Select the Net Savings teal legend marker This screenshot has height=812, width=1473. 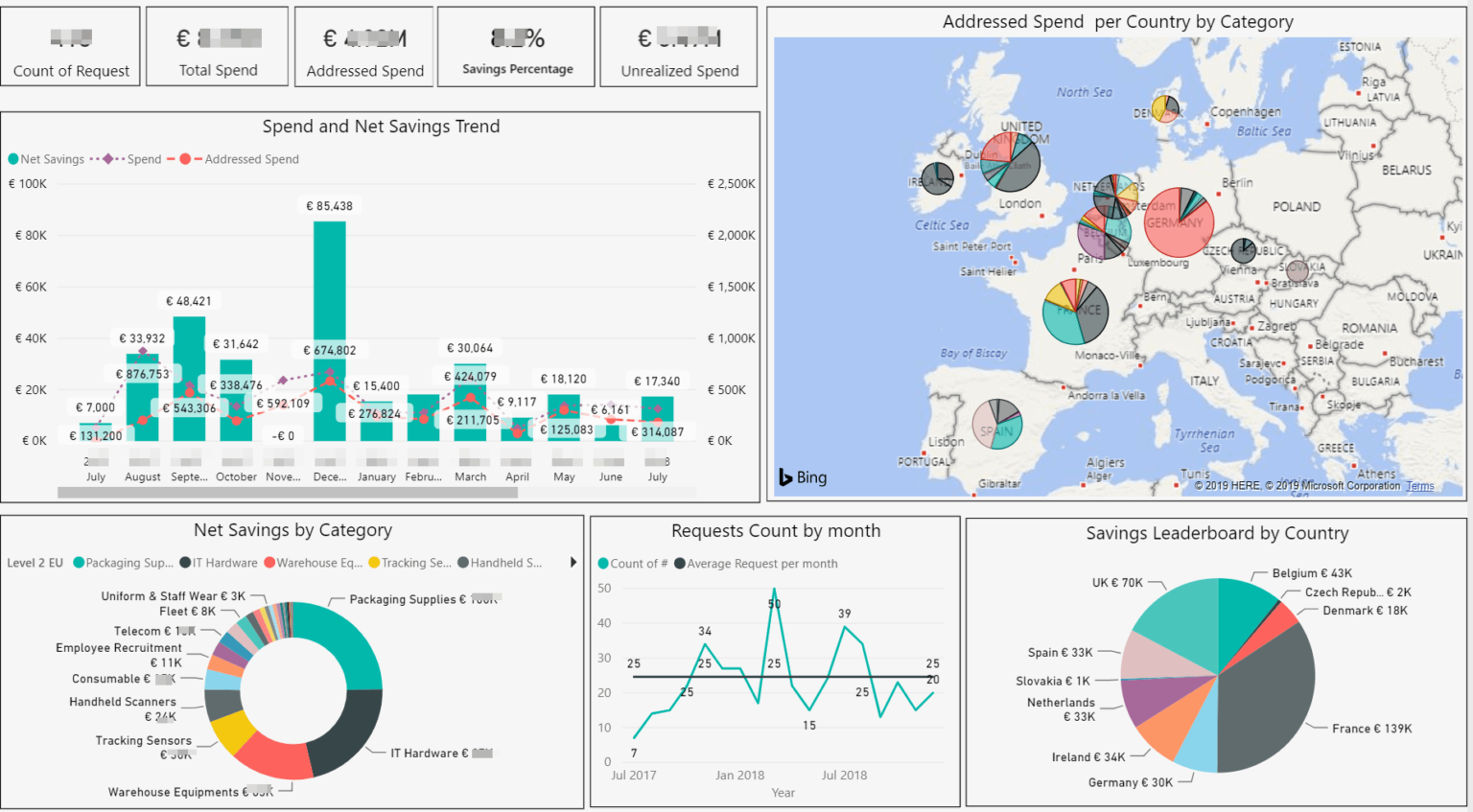(x=13, y=158)
